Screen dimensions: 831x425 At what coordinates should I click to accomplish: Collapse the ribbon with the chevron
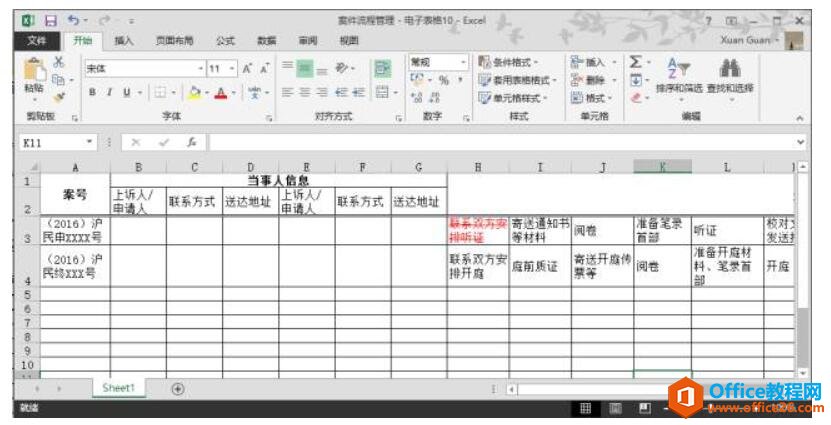(x=799, y=119)
